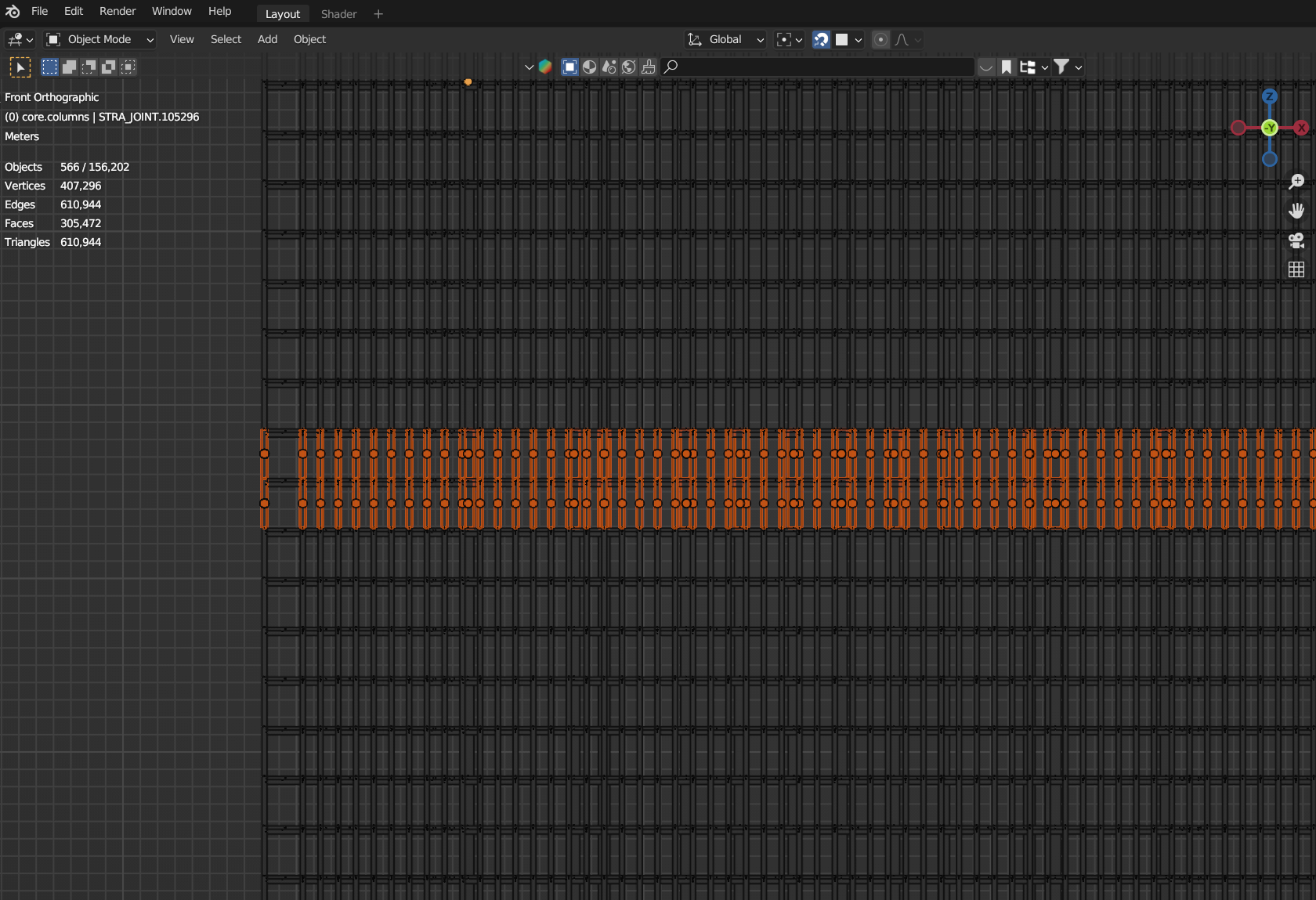The width and height of the screenshot is (1316, 900).
Task: Set selection mode to intersect
Action: (128, 67)
